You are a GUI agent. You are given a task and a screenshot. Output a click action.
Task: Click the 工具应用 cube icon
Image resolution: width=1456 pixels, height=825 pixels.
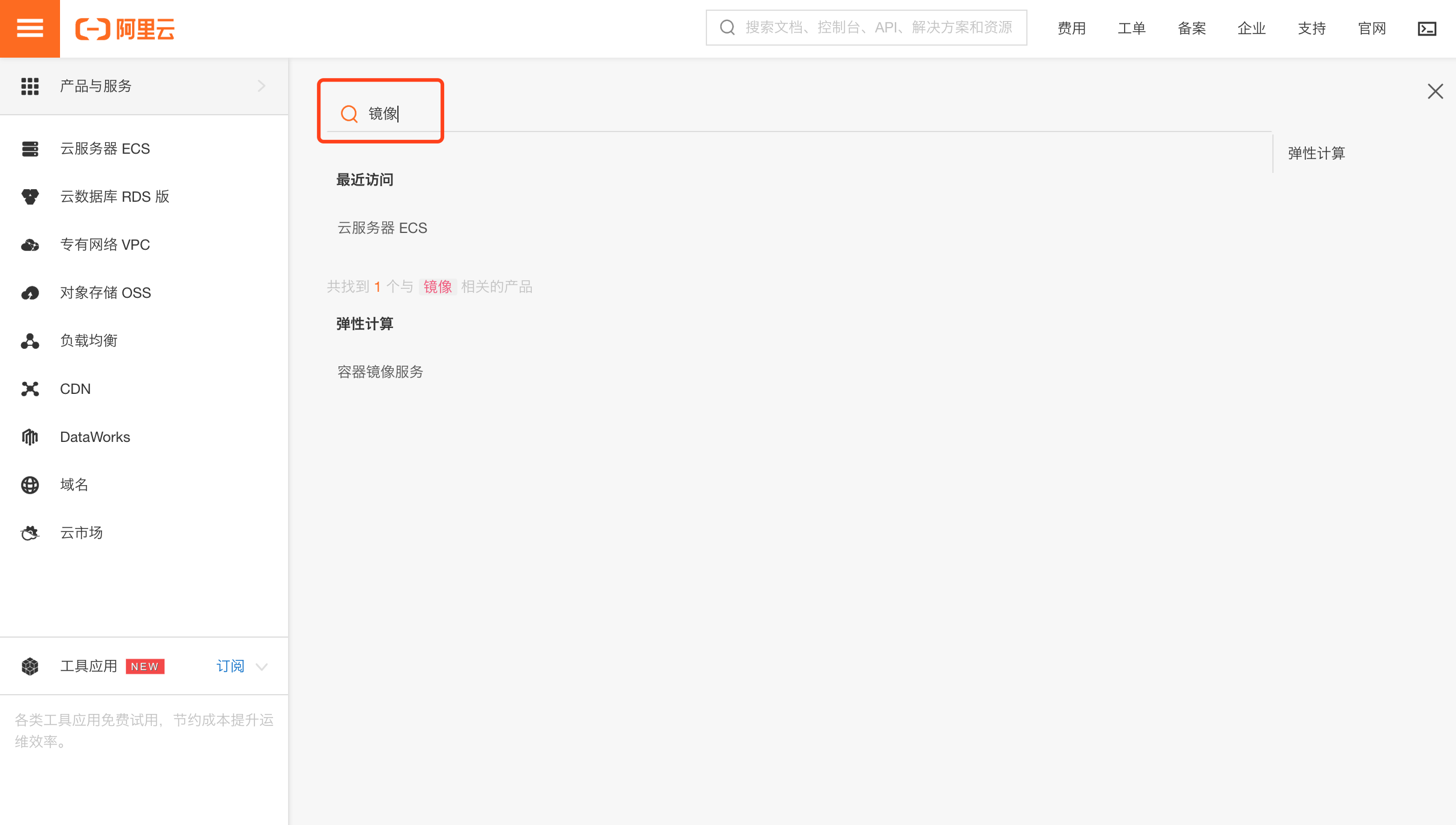click(x=30, y=666)
